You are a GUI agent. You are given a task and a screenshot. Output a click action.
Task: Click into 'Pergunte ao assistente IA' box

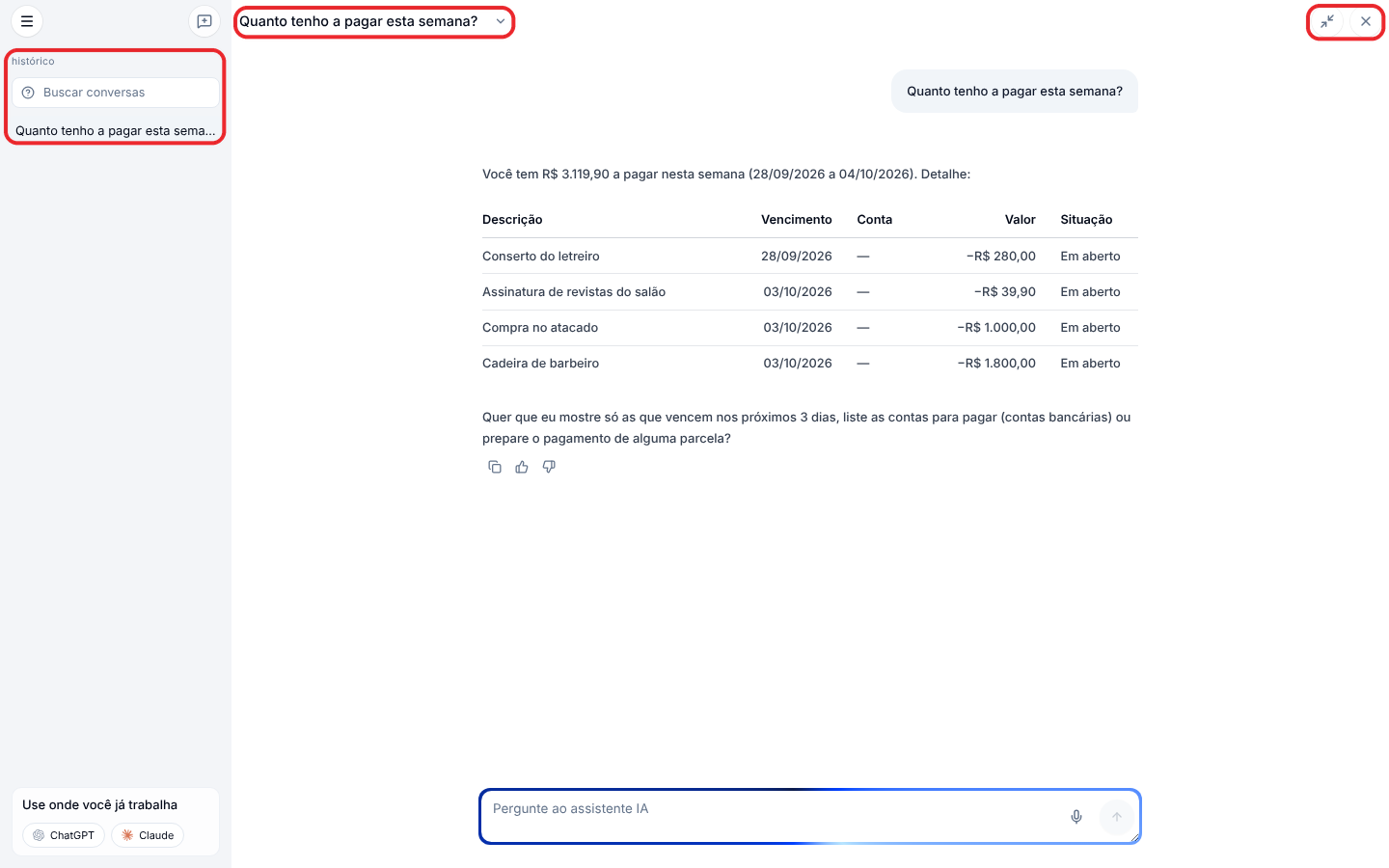(x=772, y=816)
